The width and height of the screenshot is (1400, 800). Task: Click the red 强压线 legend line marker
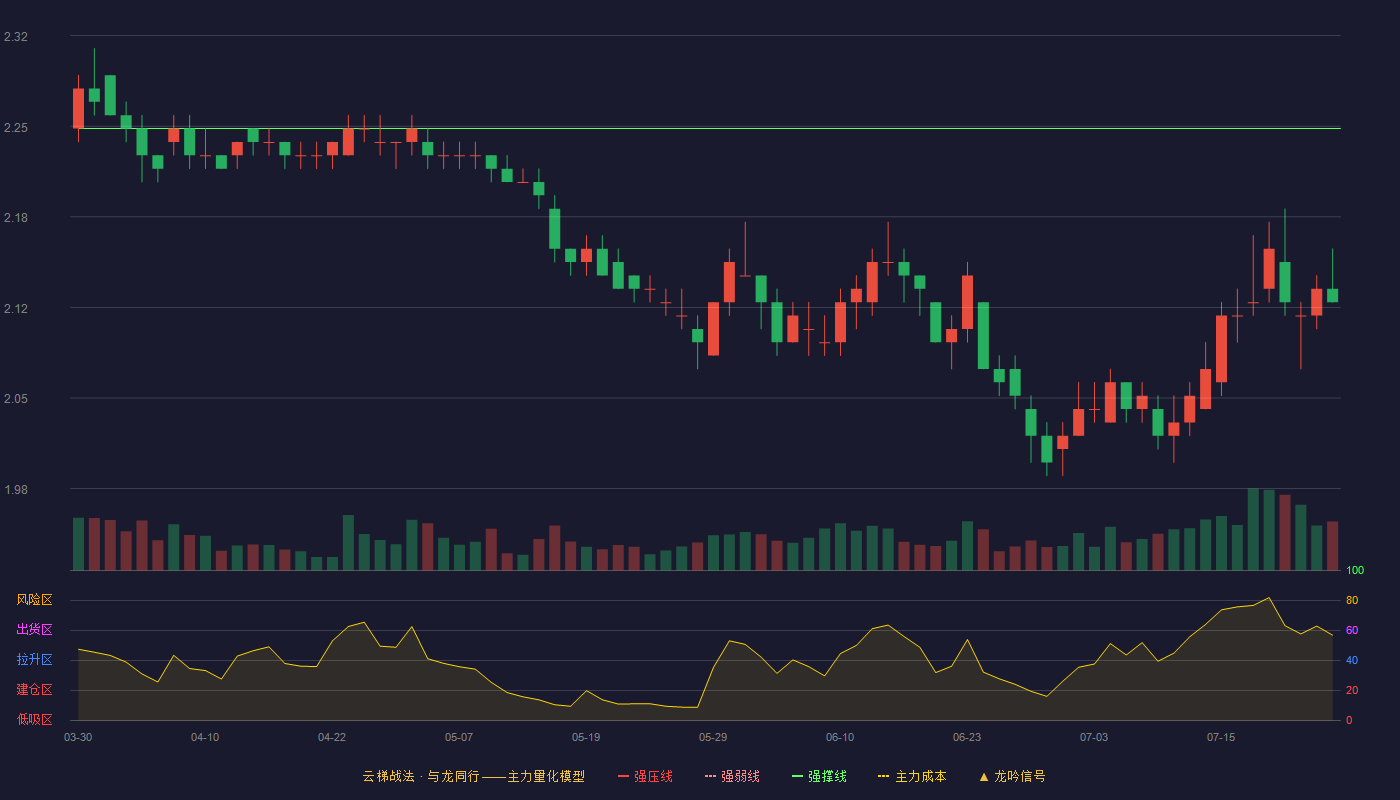pyautogui.click(x=624, y=776)
